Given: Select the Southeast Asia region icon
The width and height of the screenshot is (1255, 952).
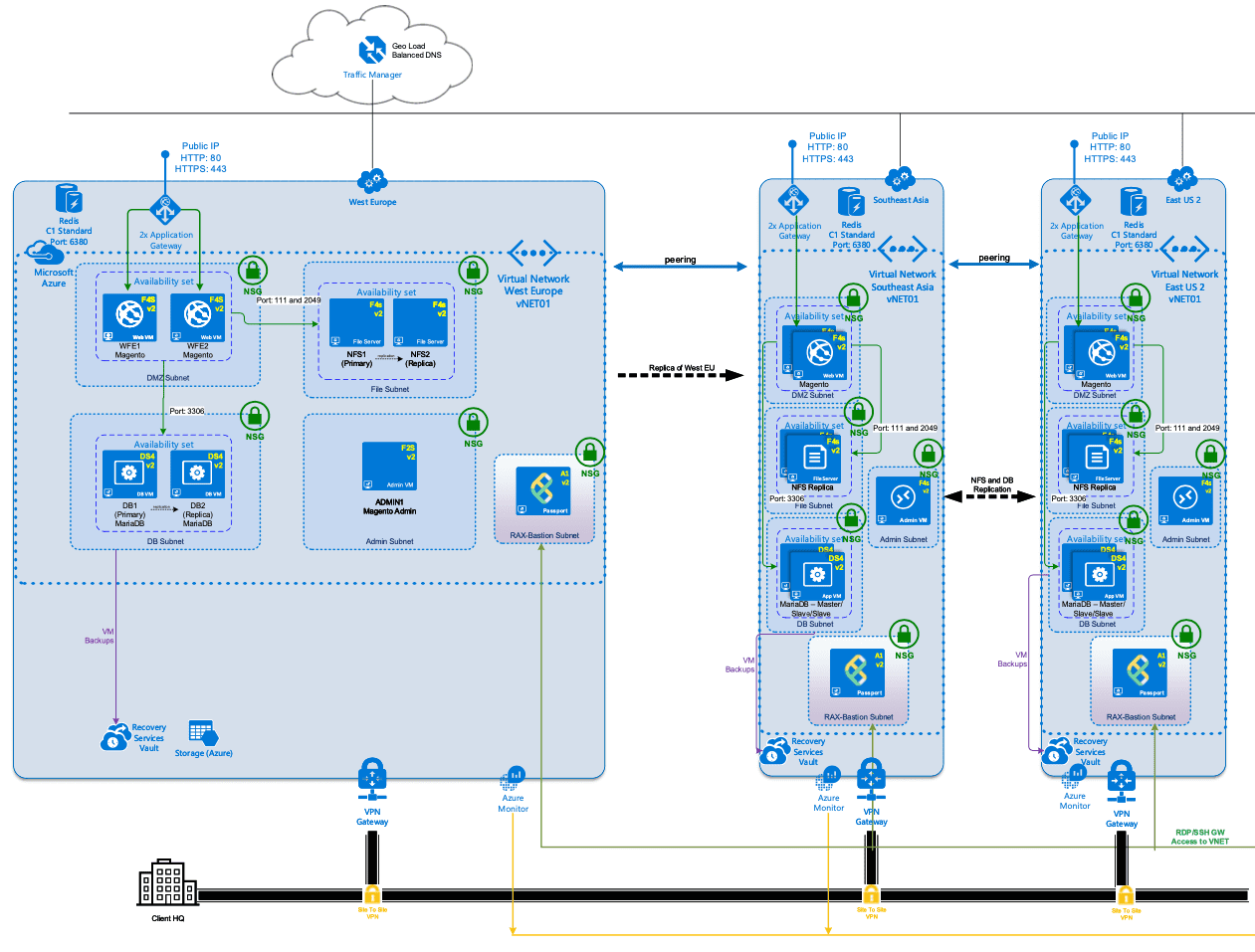Looking at the screenshot, I should tap(900, 180).
